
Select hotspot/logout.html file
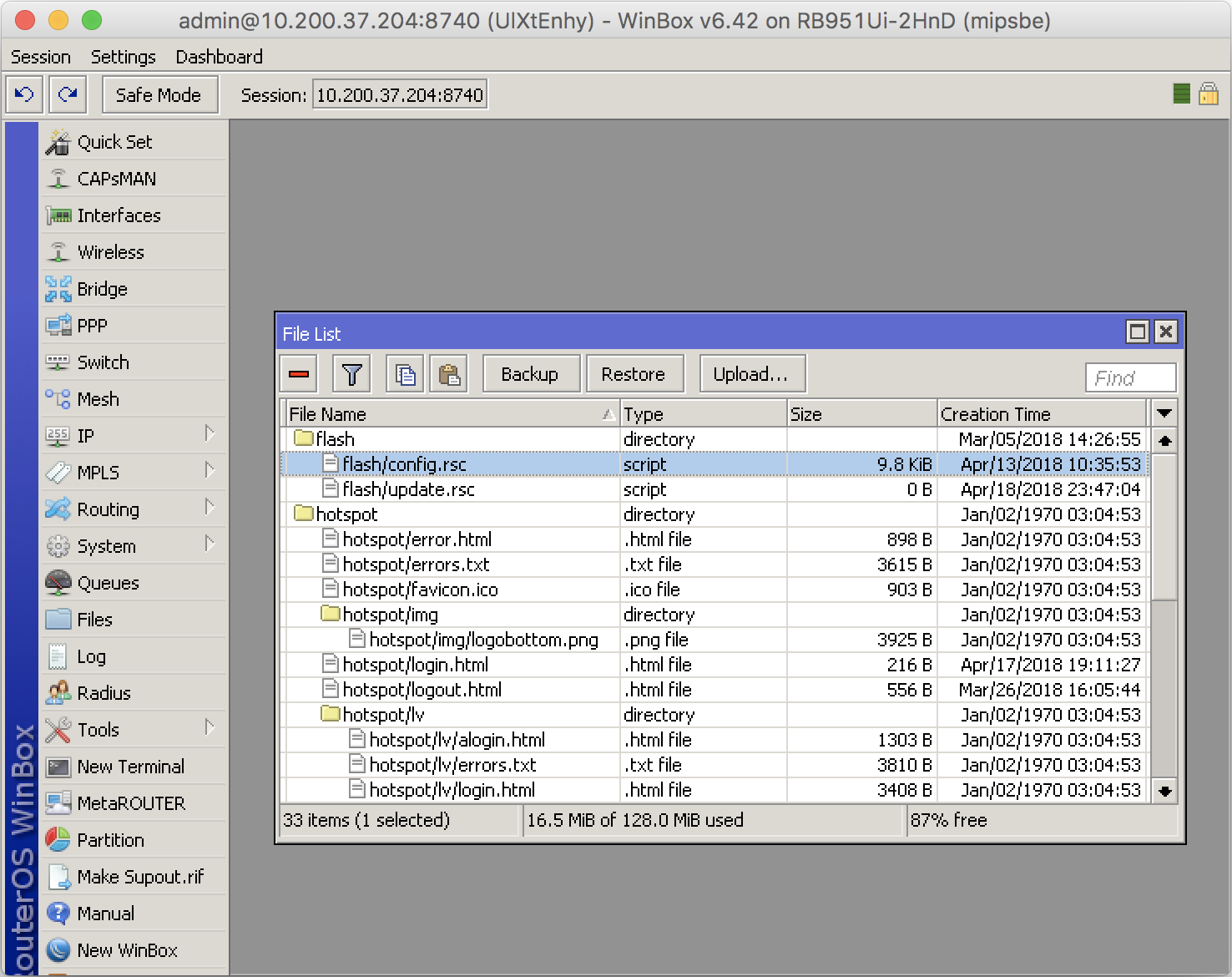tap(716, 690)
